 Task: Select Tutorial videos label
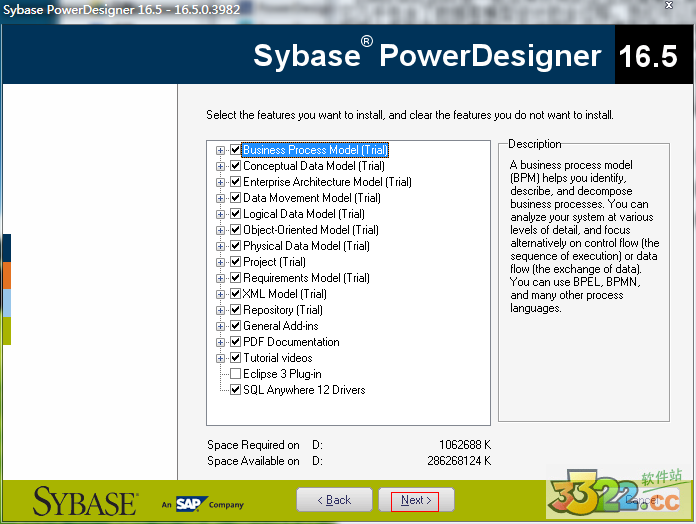[278, 358]
